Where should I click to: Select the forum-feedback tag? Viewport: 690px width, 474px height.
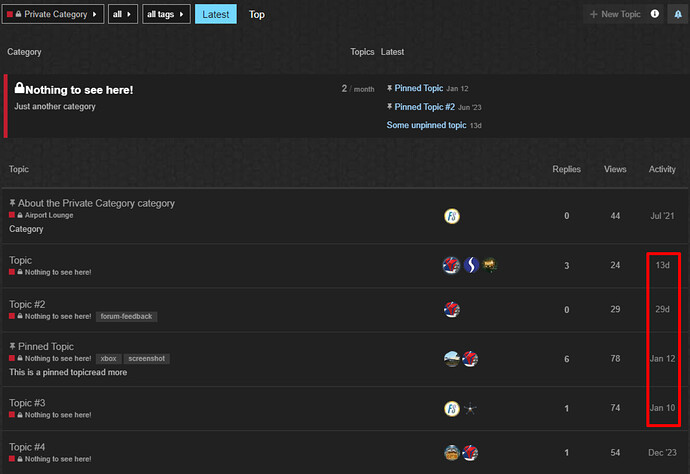[x=126, y=316]
